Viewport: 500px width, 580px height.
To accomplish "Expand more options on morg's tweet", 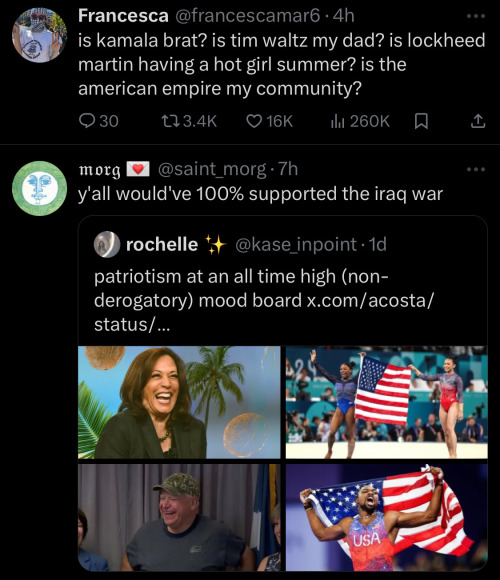I will click(x=476, y=169).
